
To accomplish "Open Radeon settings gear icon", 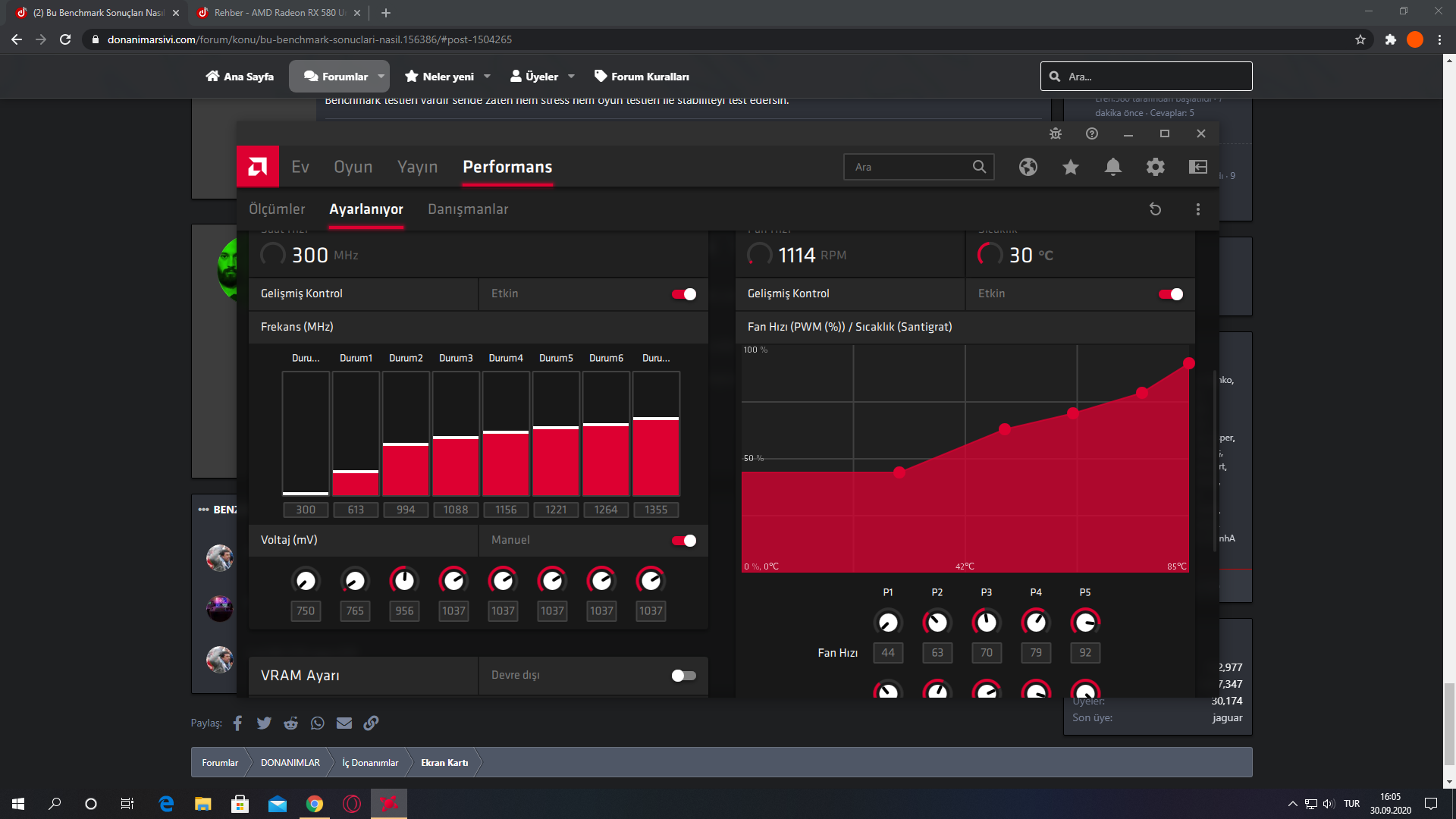I will coord(1155,167).
